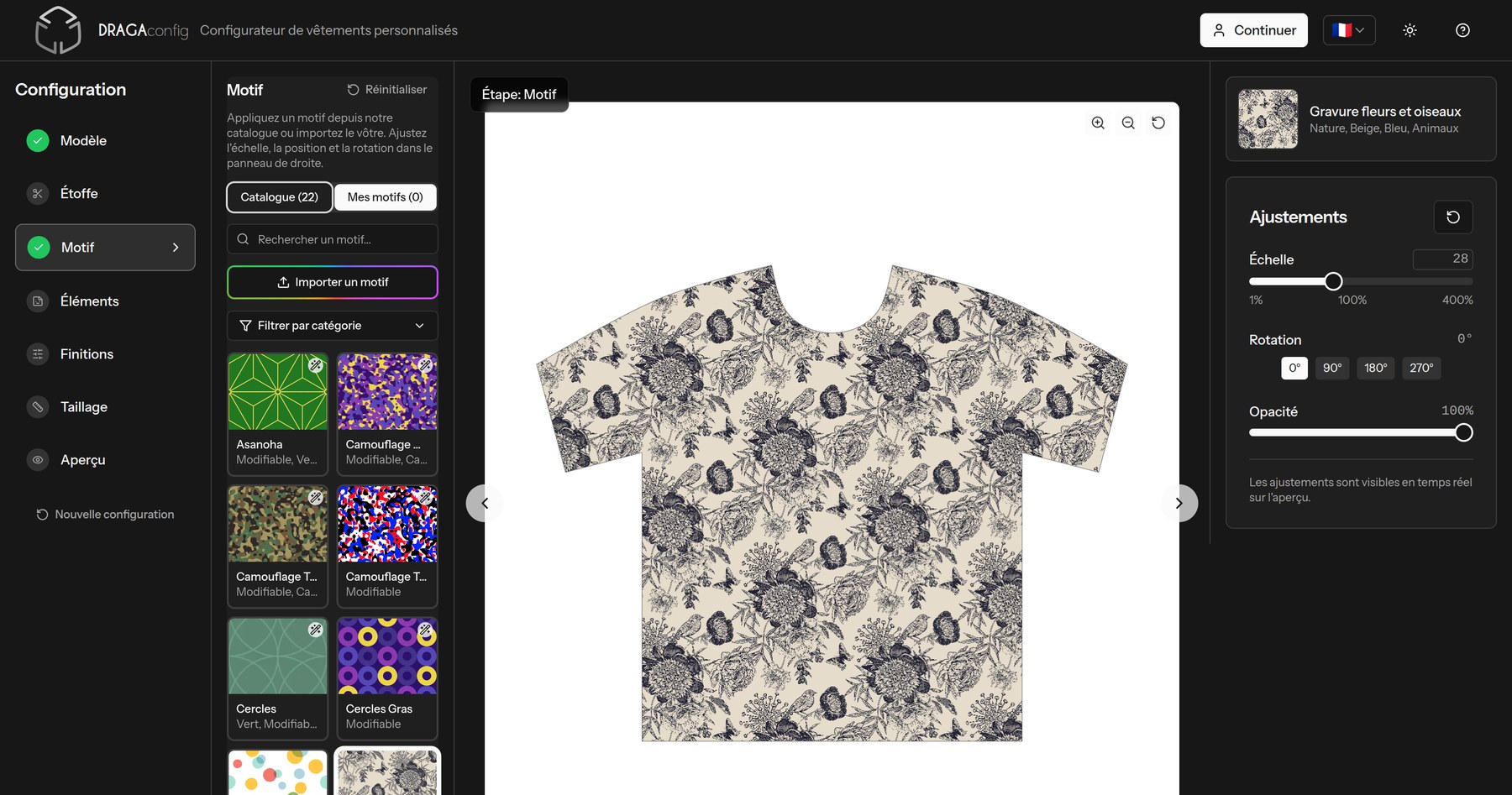Image resolution: width=1512 pixels, height=795 pixels.
Task: Open the Aperçu configuration step
Action: (x=105, y=460)
